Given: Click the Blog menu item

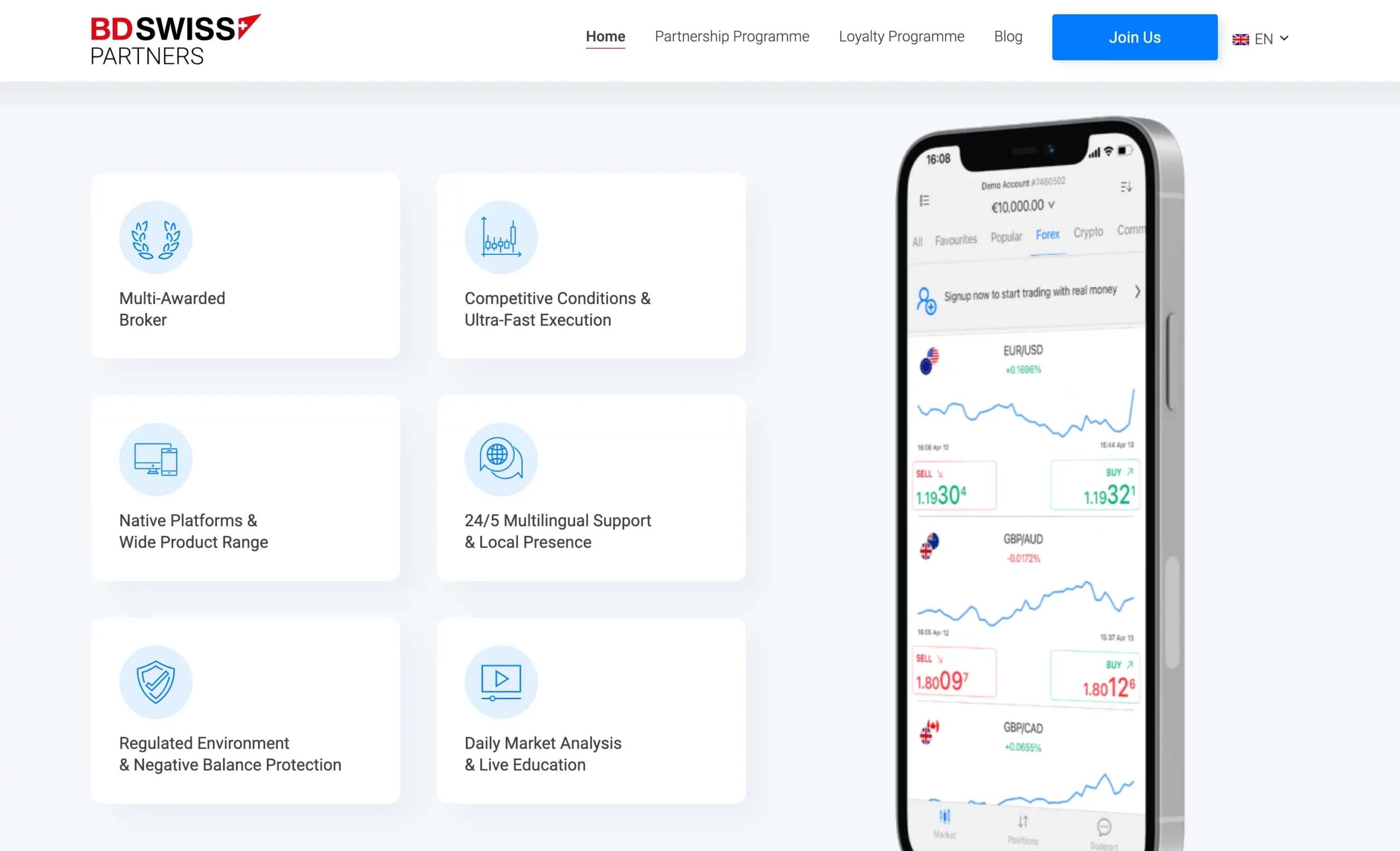Looking at the screenshot, I should point(1008,37).
